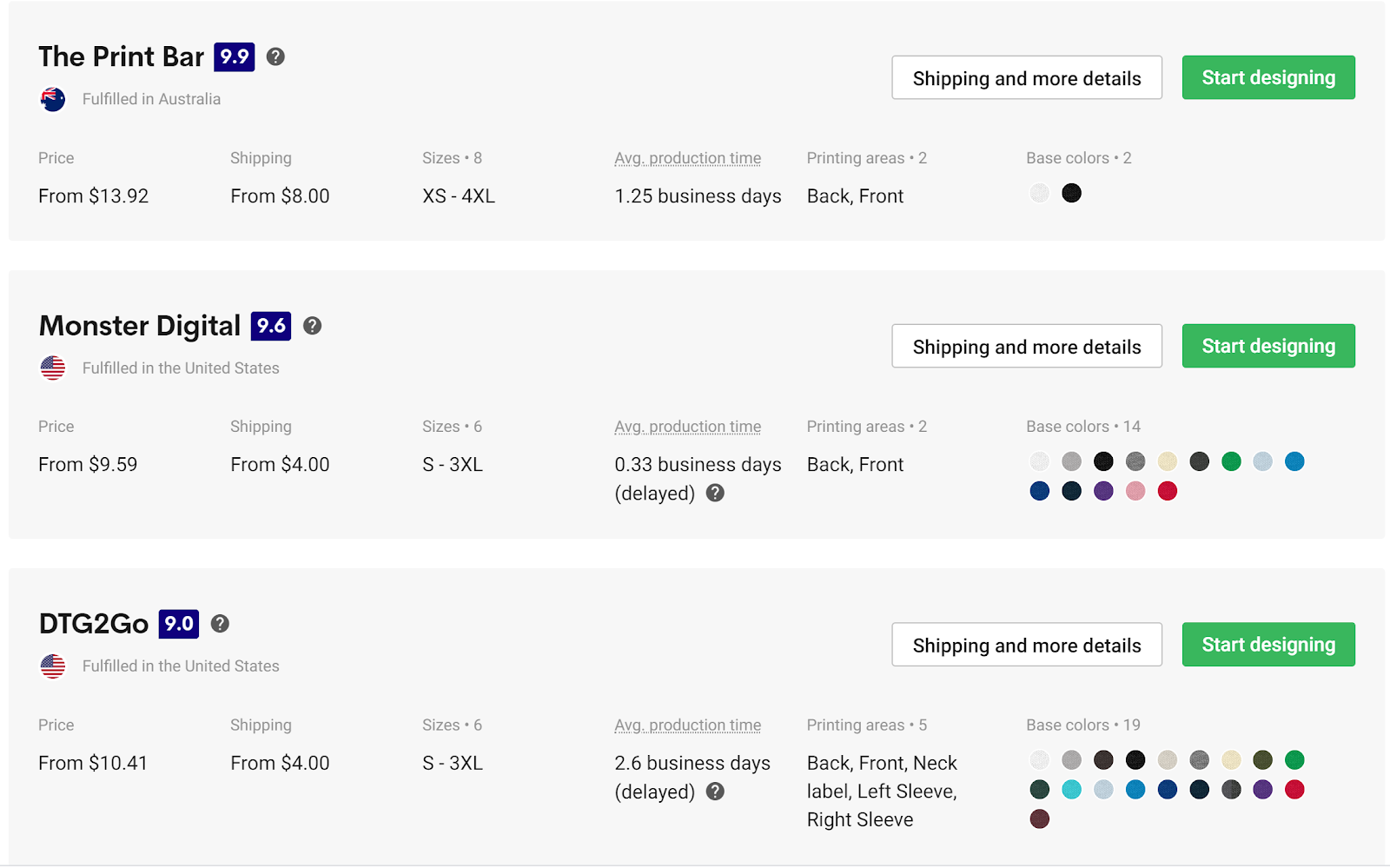Click the From $10.41 price
Screen dimensions: 1390x868
(x=93, y=764)
